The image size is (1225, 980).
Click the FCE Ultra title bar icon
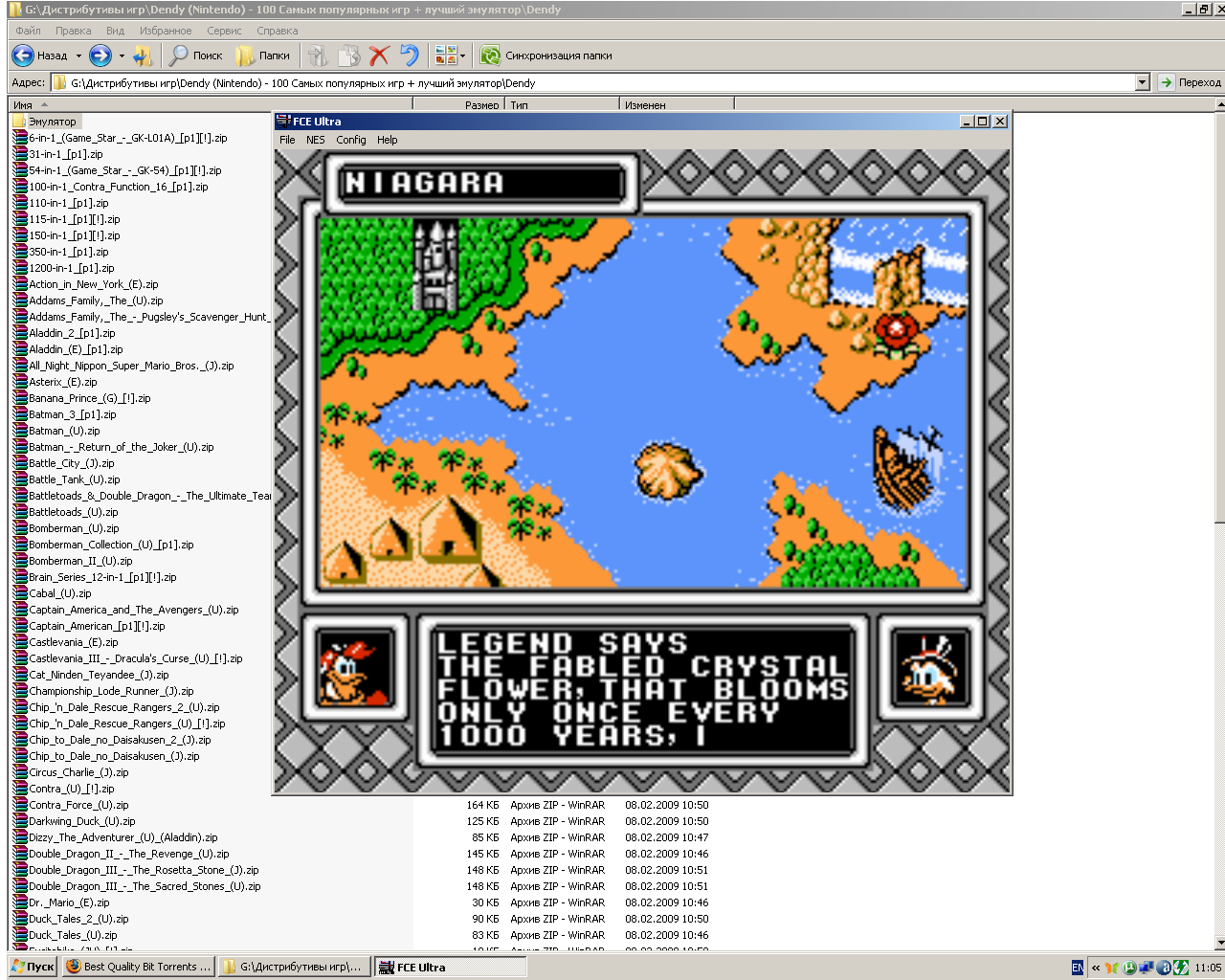tap(283, 122)
